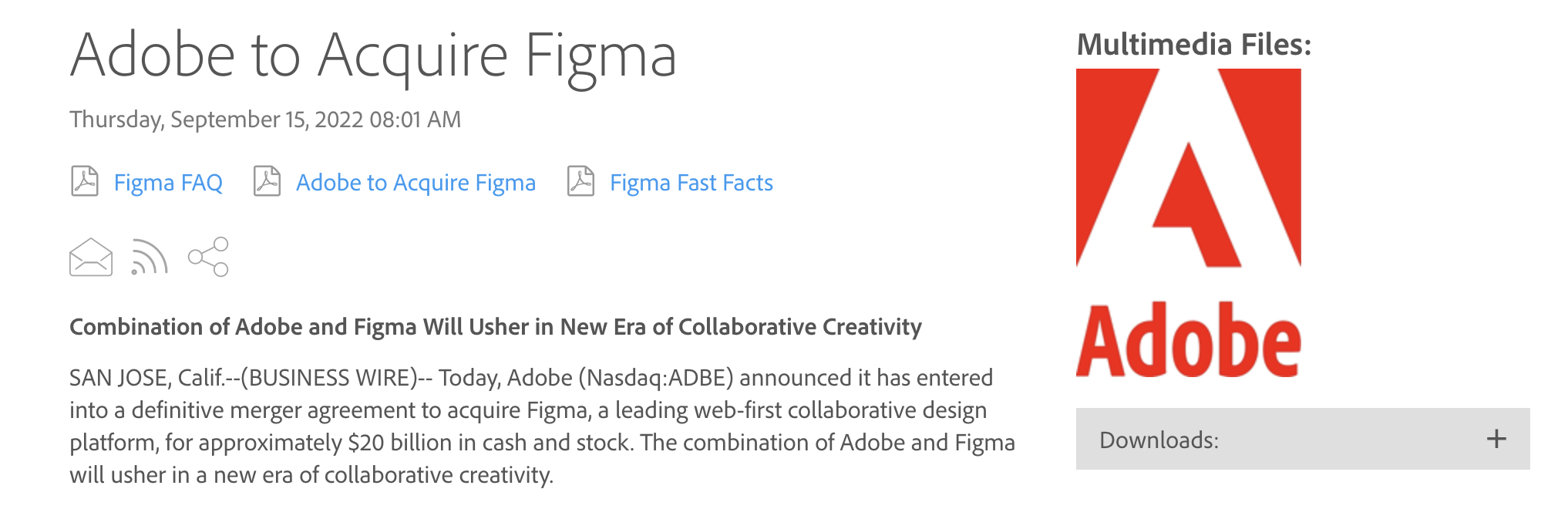Click the bold collaborative creativity subheading
Screen dimensions: 1568x509
pyautogui.click(x=496, y=327)
